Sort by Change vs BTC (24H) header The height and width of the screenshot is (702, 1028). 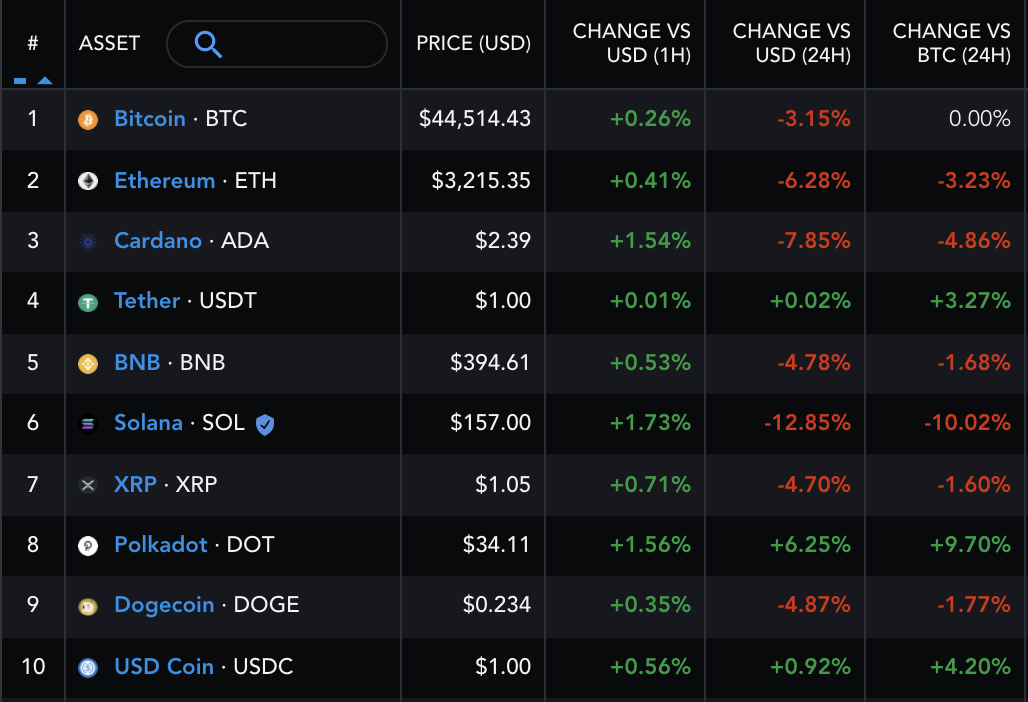click(x=951, y=43)
